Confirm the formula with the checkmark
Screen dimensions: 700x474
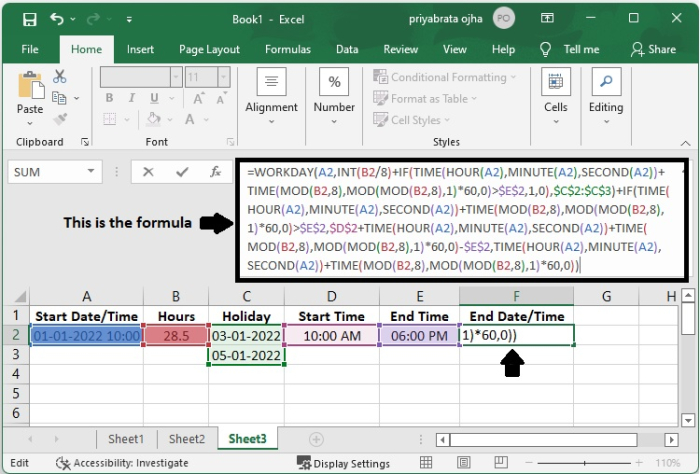pos(182,172)
